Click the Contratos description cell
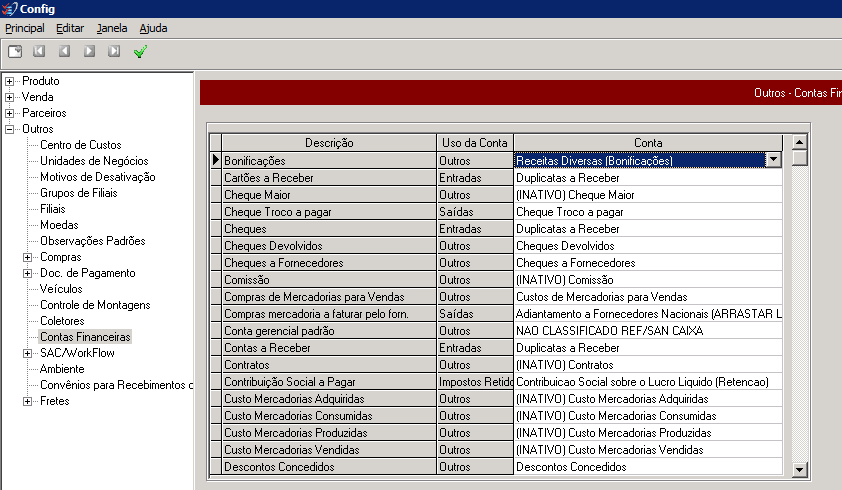The image size is (842, 490). (329, 365)
